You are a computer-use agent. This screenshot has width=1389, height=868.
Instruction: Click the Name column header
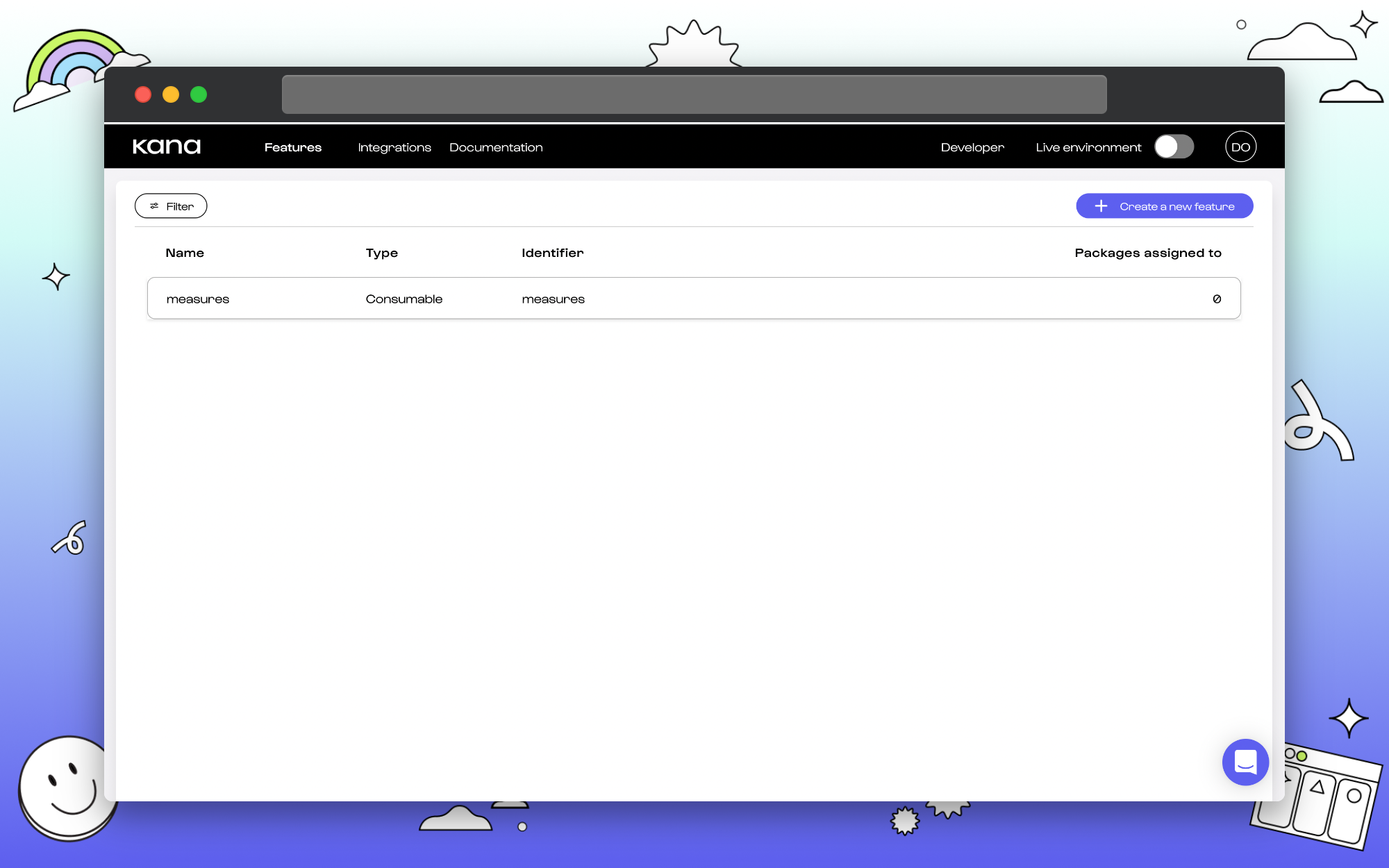(x=185, y=253)
